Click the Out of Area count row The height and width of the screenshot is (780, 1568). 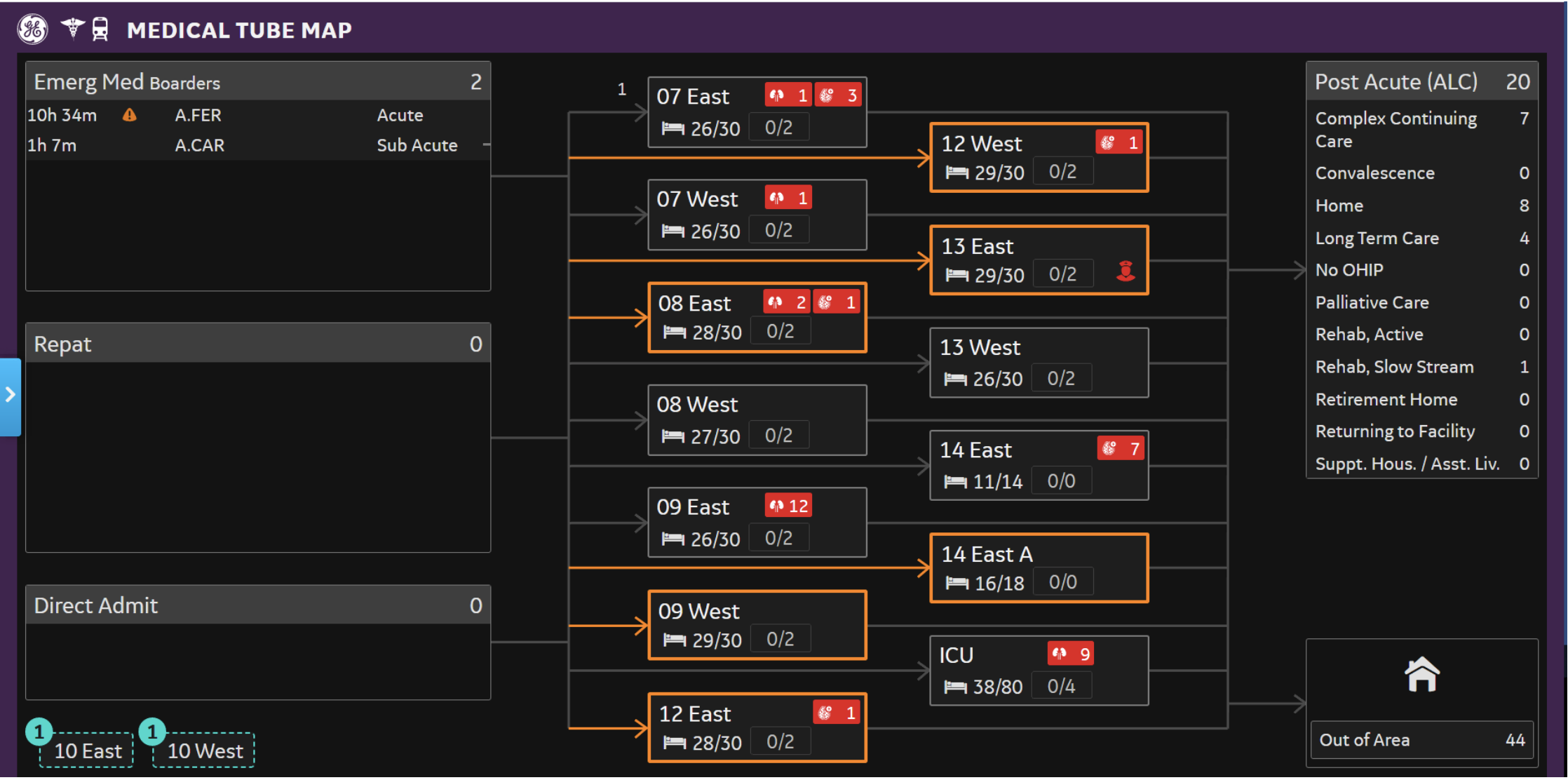click(1421, 740)
